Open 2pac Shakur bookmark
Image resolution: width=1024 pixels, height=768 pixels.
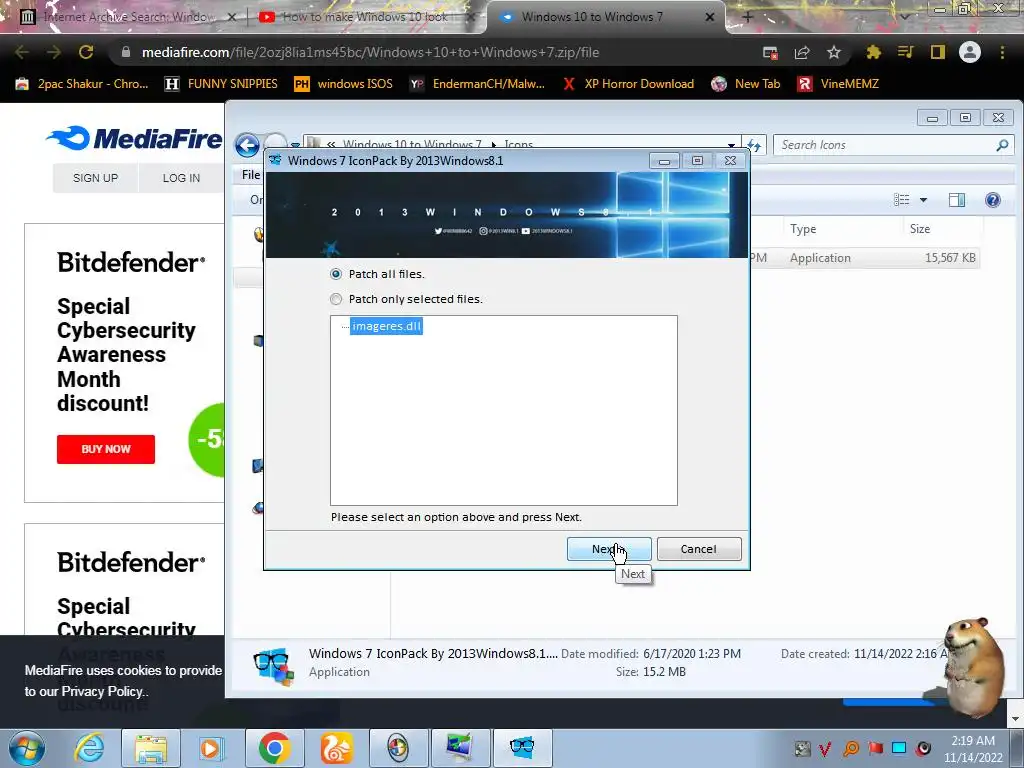[82, 84]
